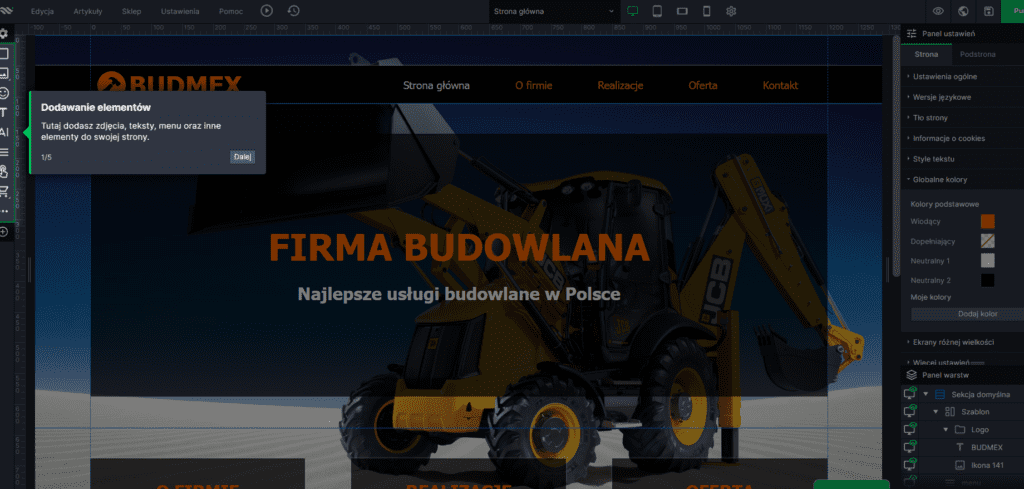
Task: Toggle visibility of Logo layer
Action: point(910,429)
